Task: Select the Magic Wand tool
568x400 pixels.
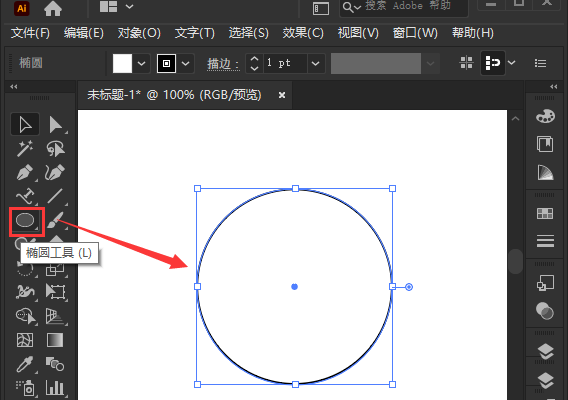Action: [25, 149]
